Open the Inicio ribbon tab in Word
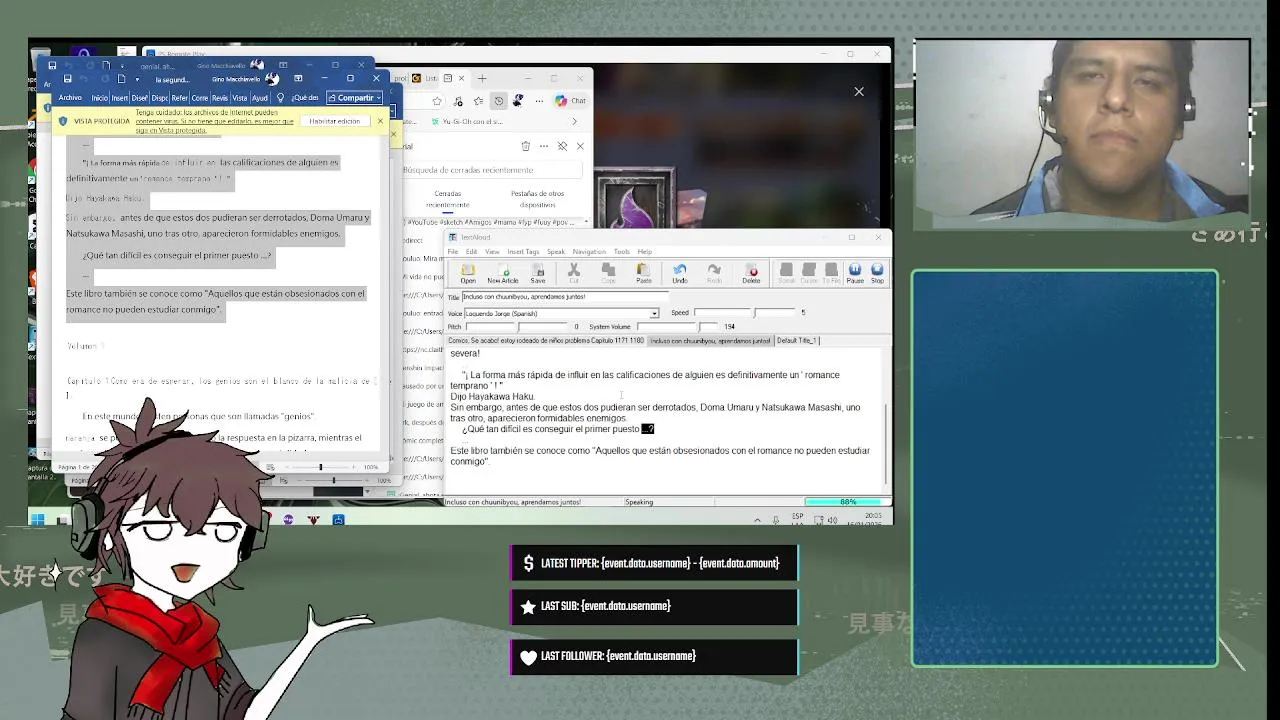The image size is (1280, 720). click(99, 98)
